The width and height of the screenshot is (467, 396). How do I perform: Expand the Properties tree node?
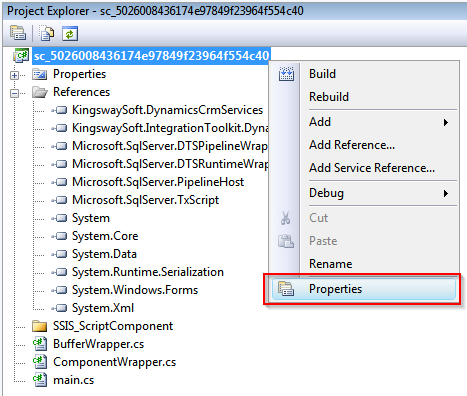click(x=14, y=76)
